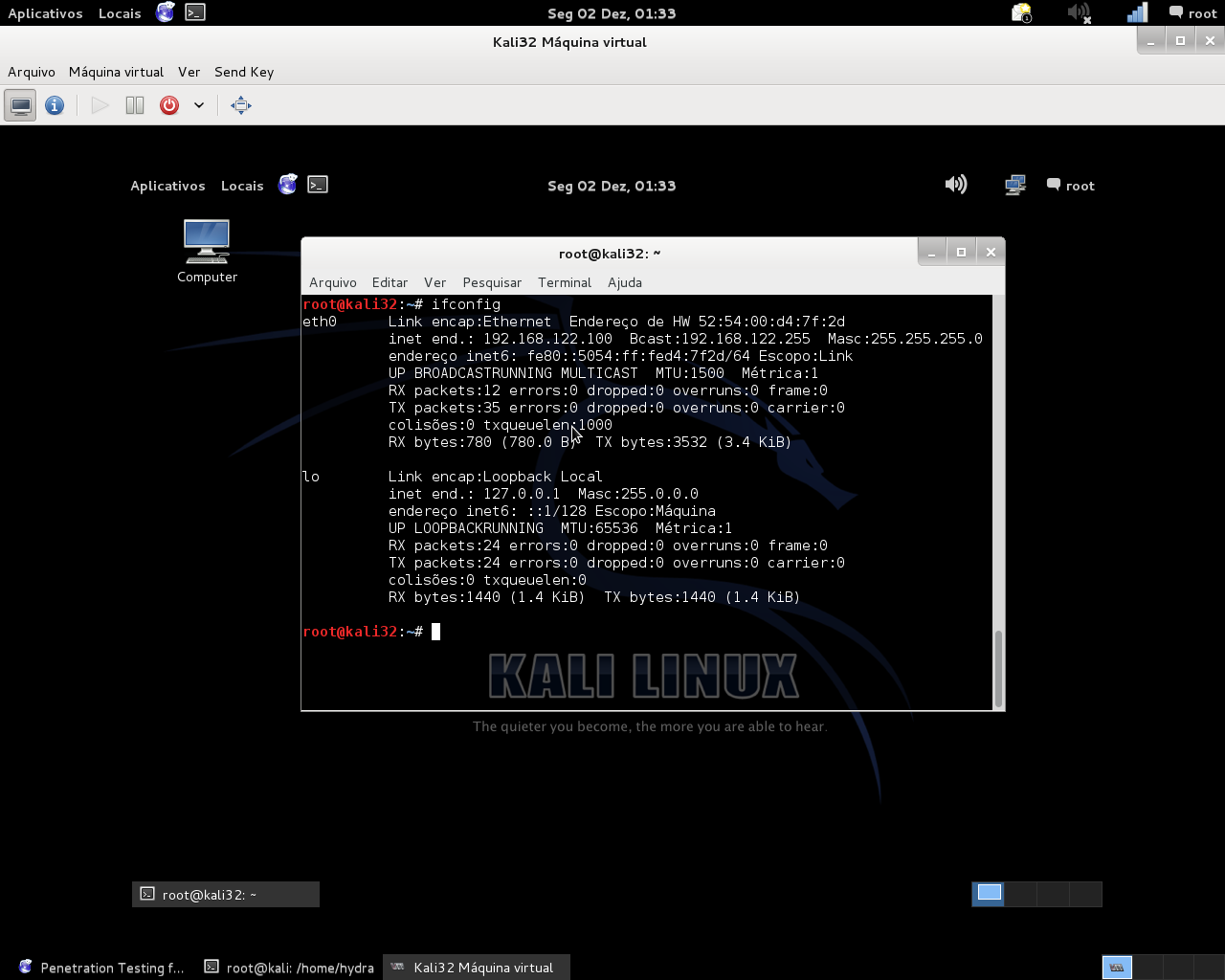
Task: Click the terminal title root@kali32: ~
Action: click(610, 254)
